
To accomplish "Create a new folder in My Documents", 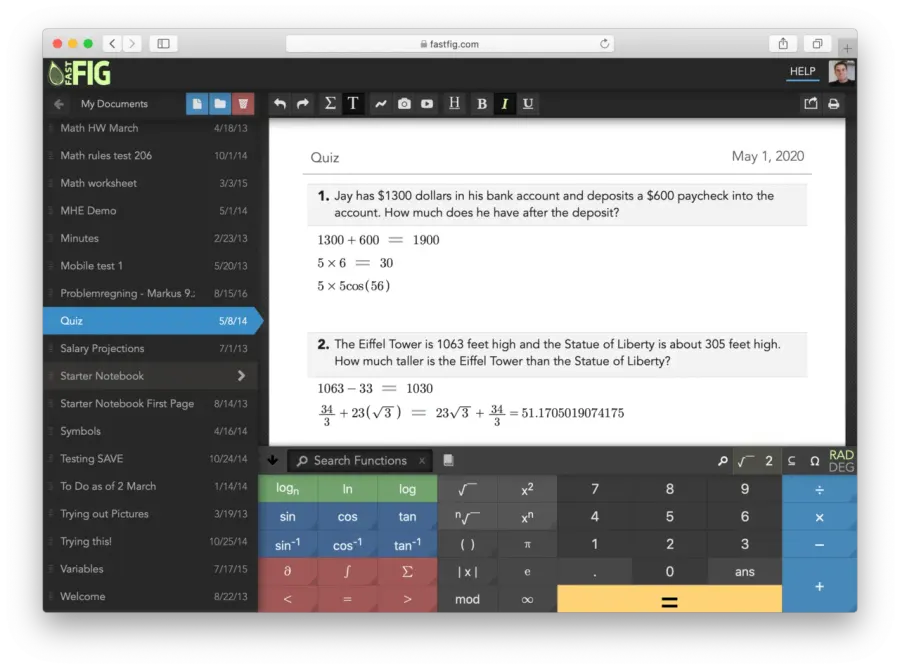I will click(x=220, y=104).
